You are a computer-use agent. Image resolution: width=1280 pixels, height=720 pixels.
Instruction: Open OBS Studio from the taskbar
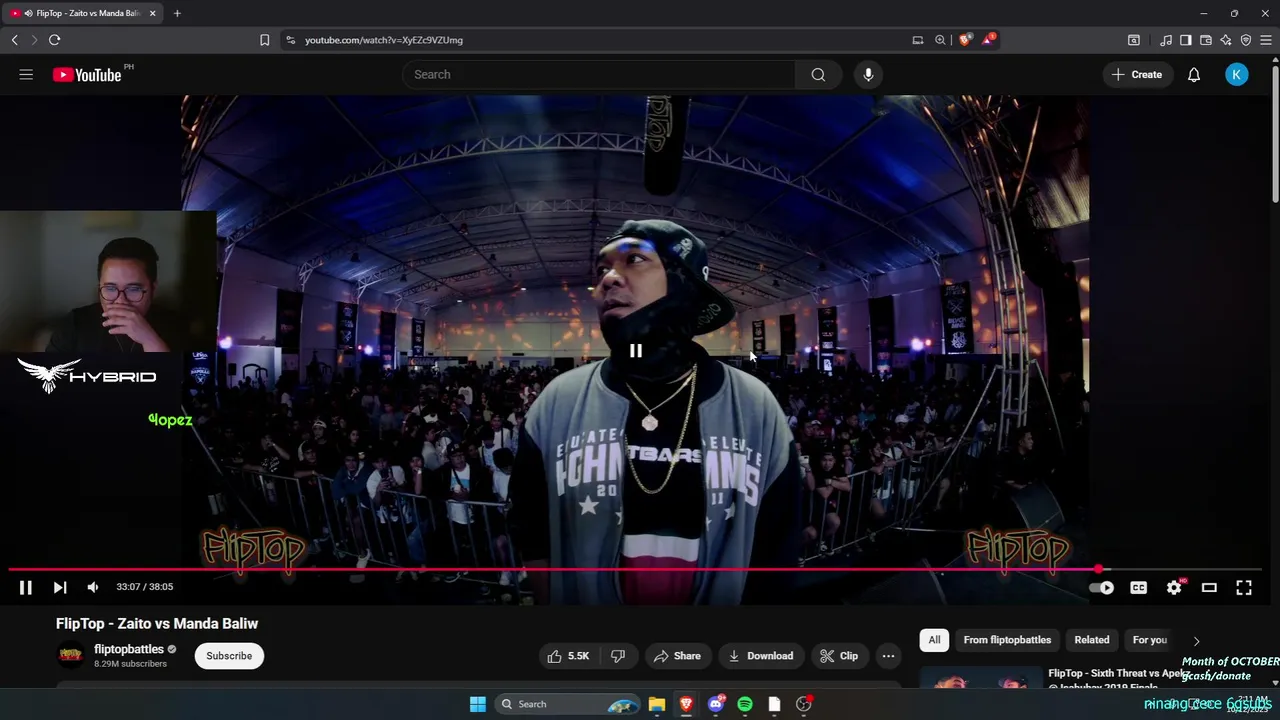coord(804,704)
